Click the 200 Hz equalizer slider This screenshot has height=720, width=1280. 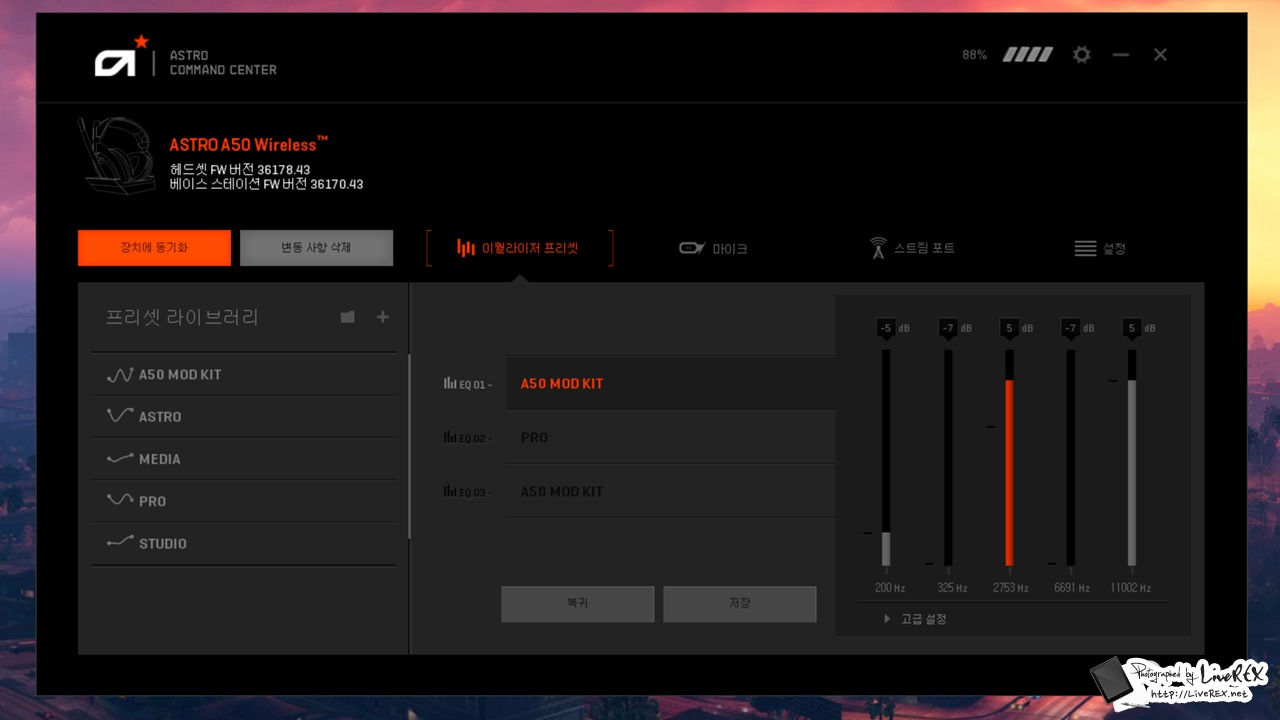(886, 458)
